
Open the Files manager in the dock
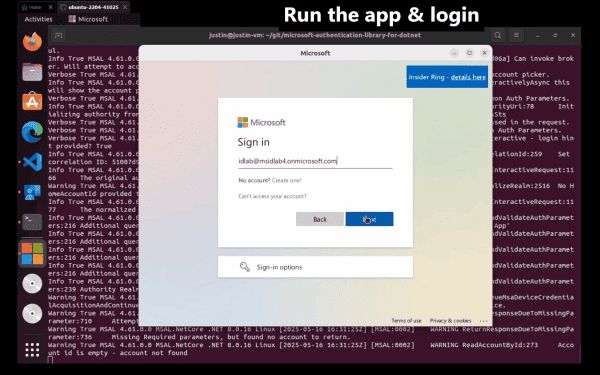(x=32, y=72)
